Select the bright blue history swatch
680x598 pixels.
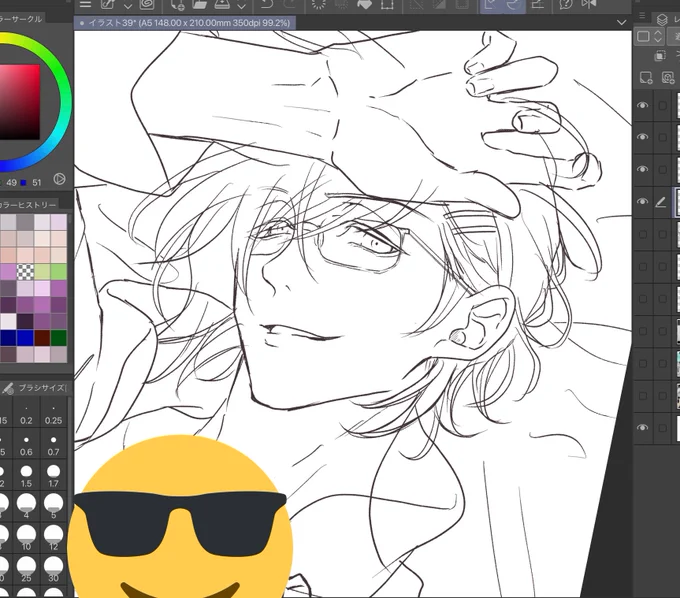click(25, 338)
